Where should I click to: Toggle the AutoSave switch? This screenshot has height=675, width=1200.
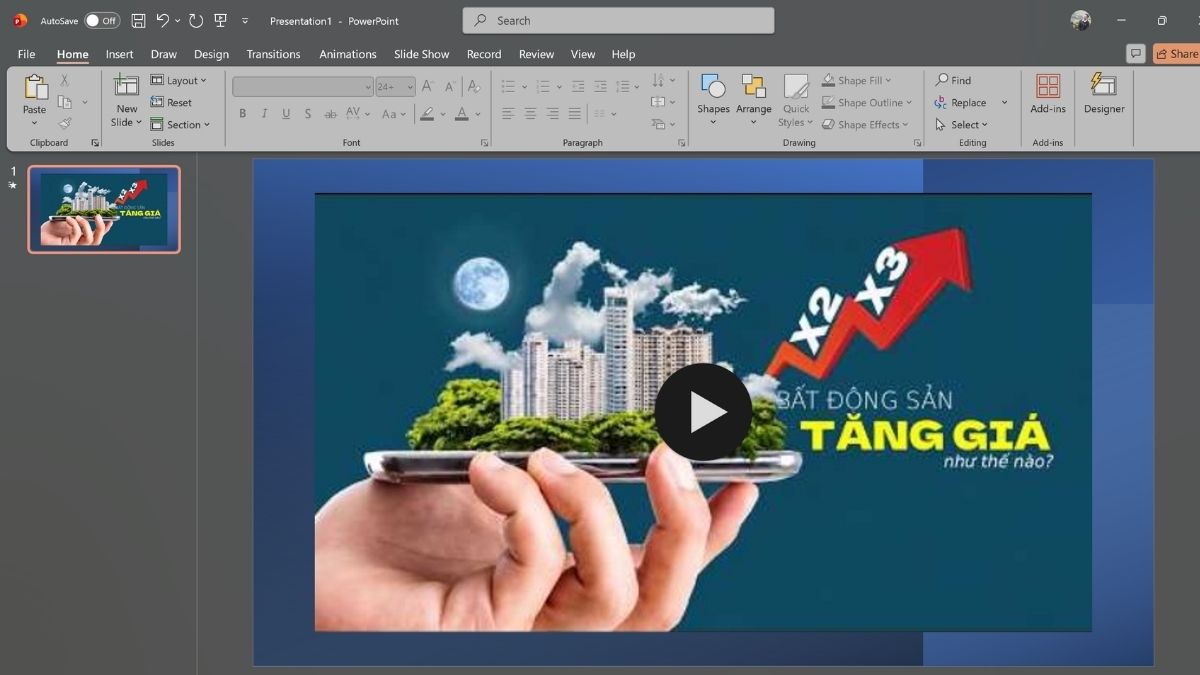click(102, 20)
